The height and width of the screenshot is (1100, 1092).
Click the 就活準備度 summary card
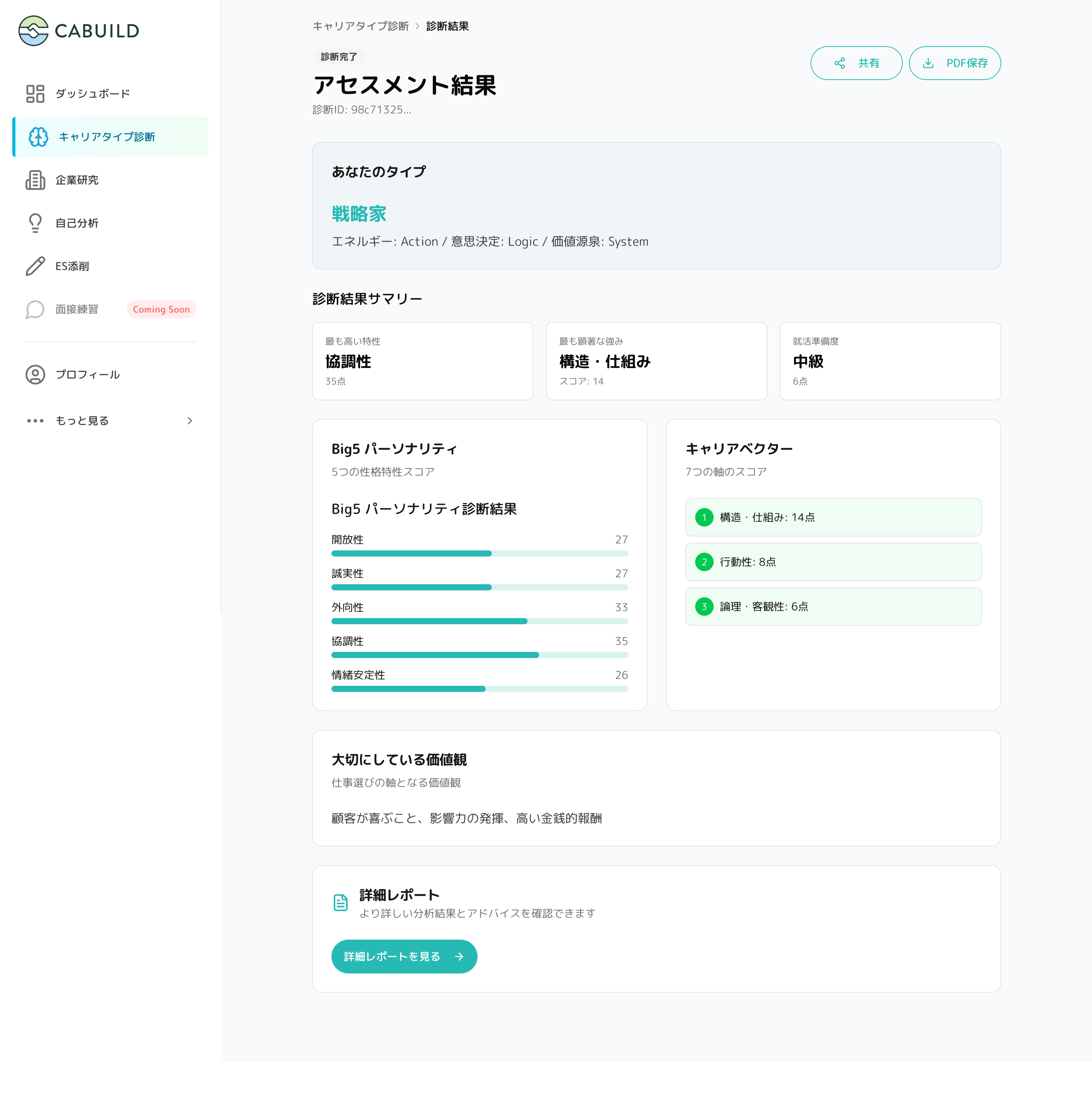point(891,362)
